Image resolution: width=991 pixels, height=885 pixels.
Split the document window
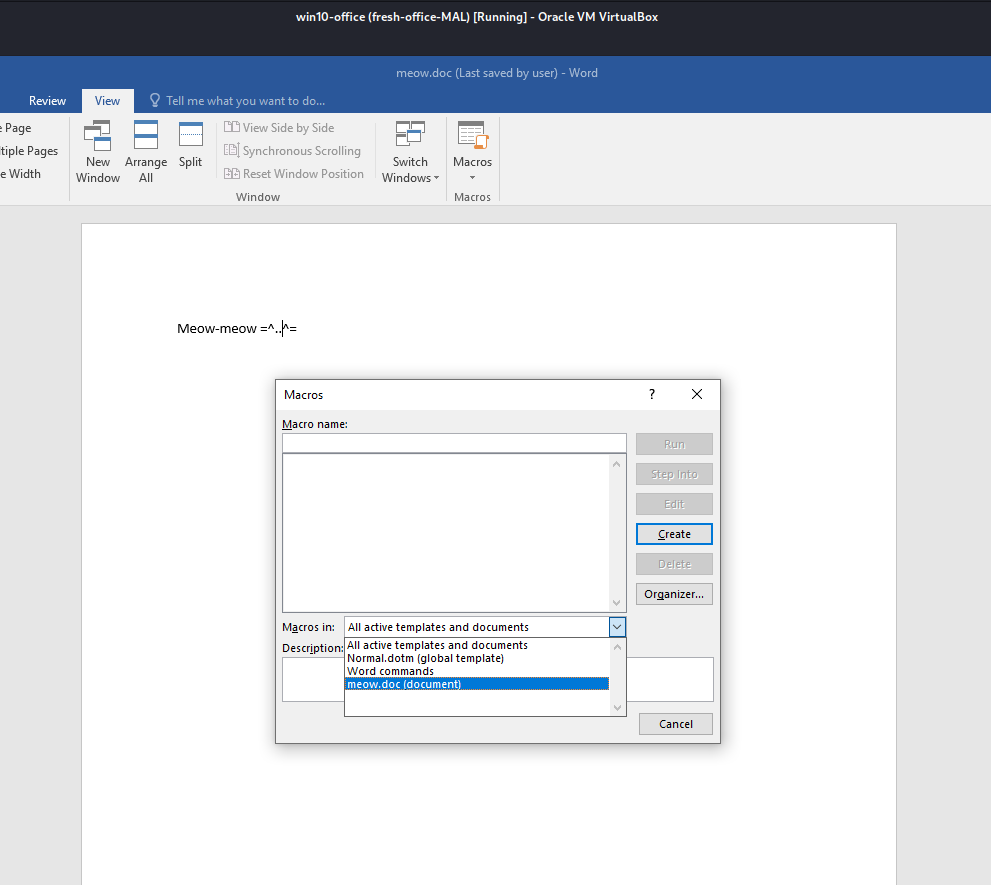(190, 145)
